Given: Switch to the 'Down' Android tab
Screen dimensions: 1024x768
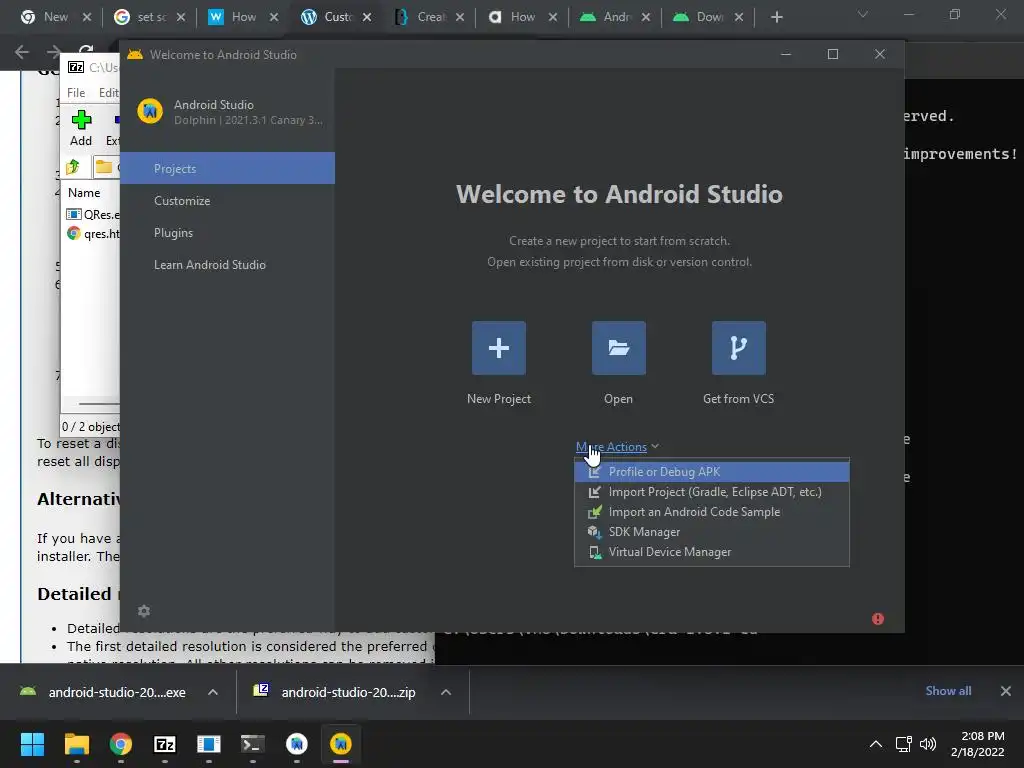Looking at the screenshot, I should point(707,17).
